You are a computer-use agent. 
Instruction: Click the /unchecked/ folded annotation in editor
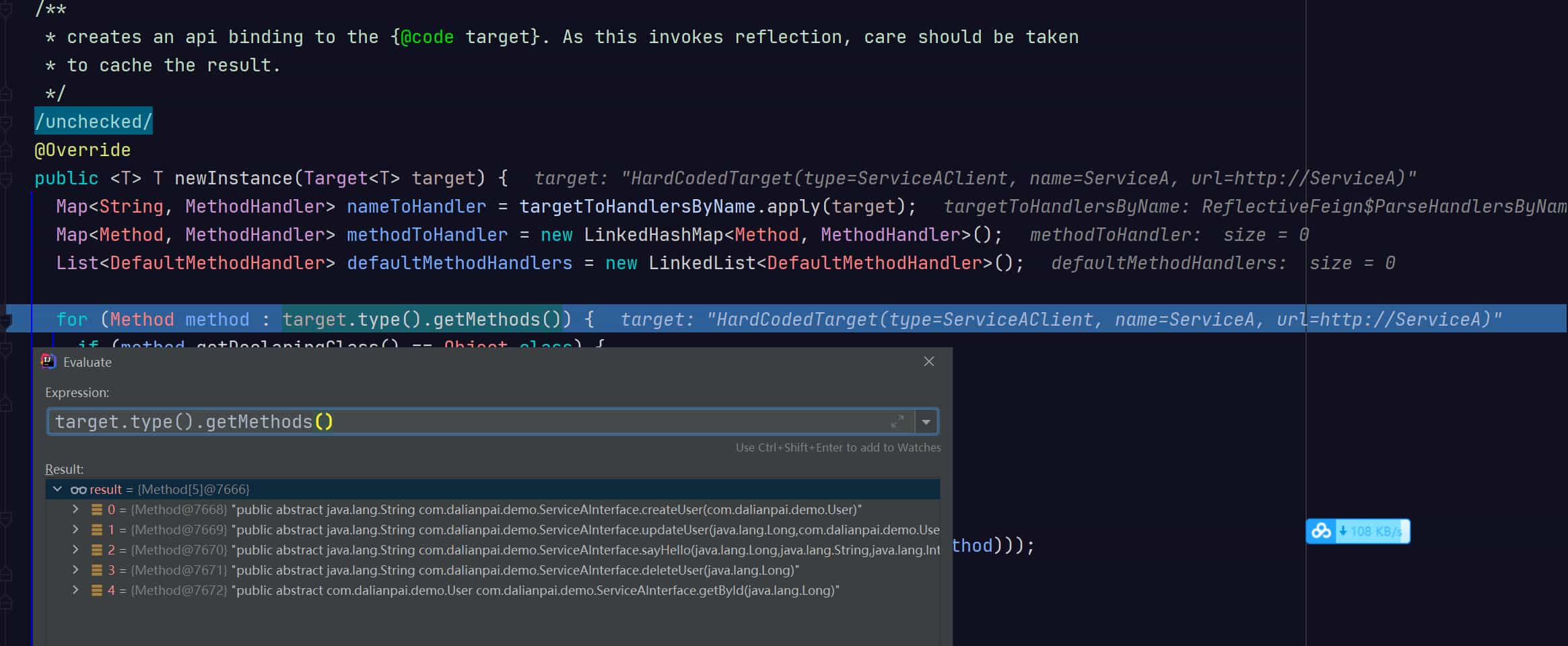(x=94, y=121)
